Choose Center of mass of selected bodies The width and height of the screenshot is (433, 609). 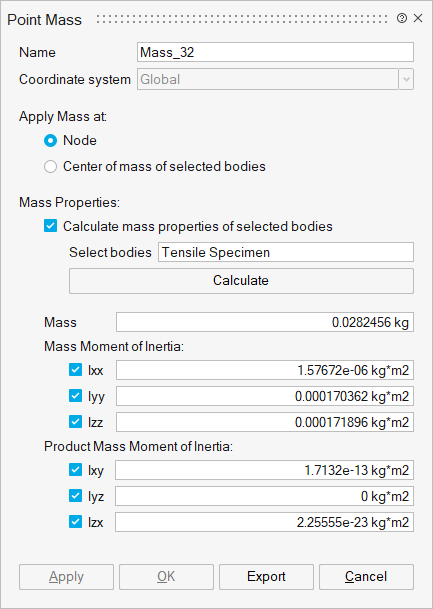pyautogui.click(x=50, y=167)
